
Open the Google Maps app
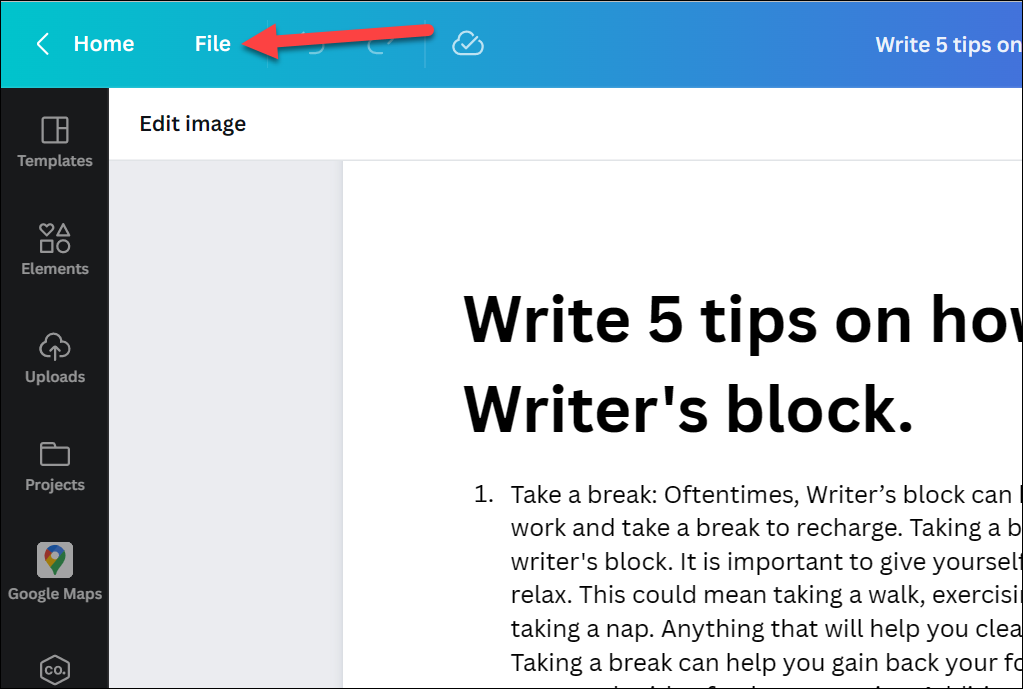(55, 572)
